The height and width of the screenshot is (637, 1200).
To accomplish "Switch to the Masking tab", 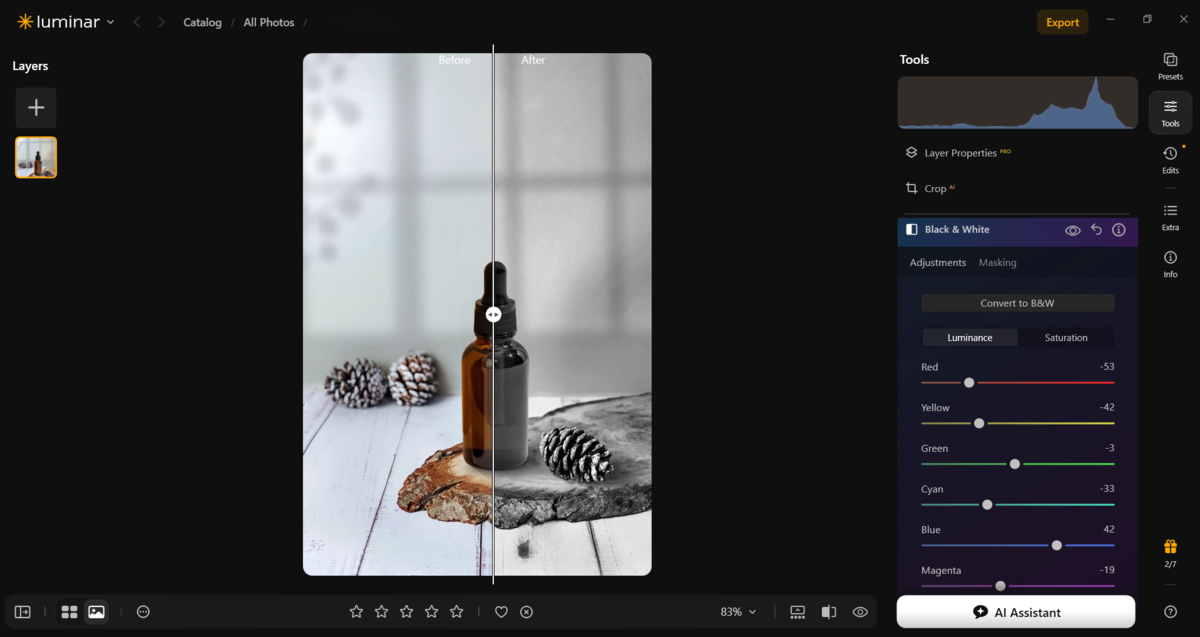I will (x=997, y=263).
